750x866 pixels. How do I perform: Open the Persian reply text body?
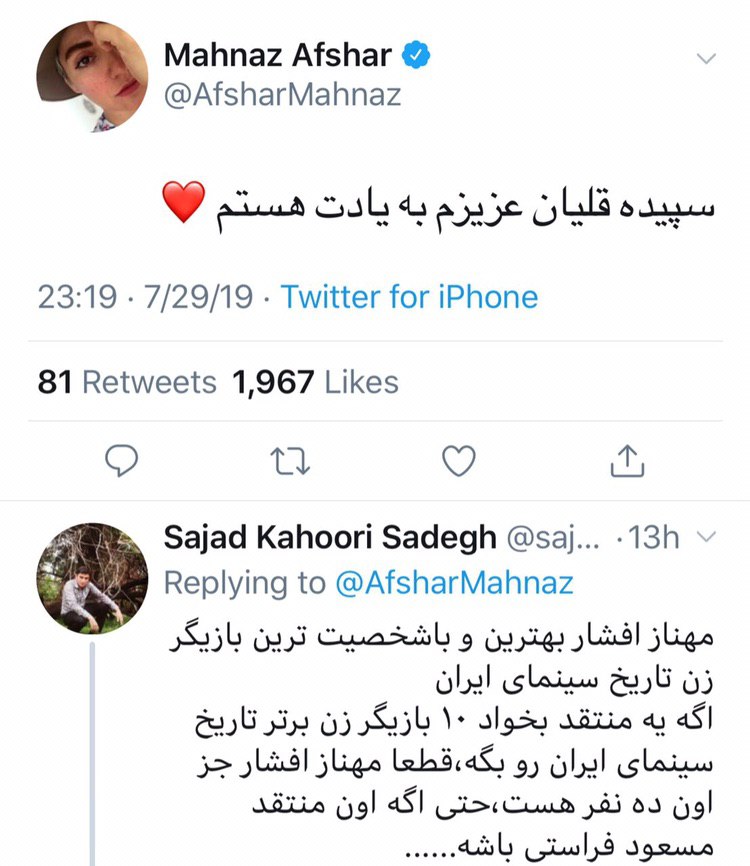click(440, 740)
